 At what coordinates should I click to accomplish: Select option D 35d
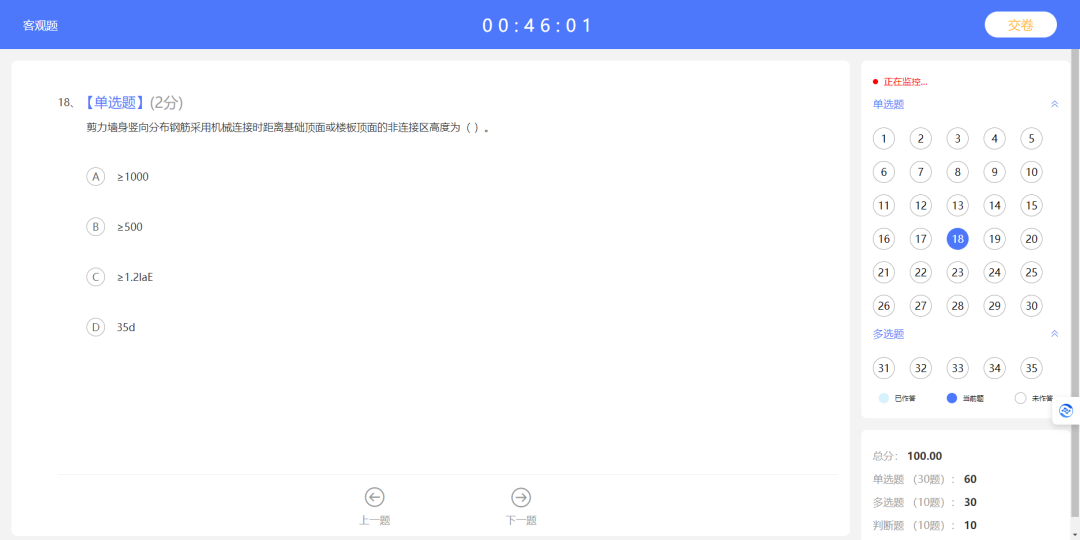(111, 327)
